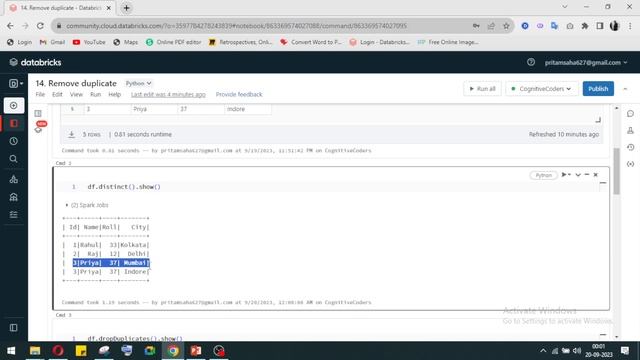Screen dimensions: 640x360
Task: Open comments icon on right panel
Action: 630,113
